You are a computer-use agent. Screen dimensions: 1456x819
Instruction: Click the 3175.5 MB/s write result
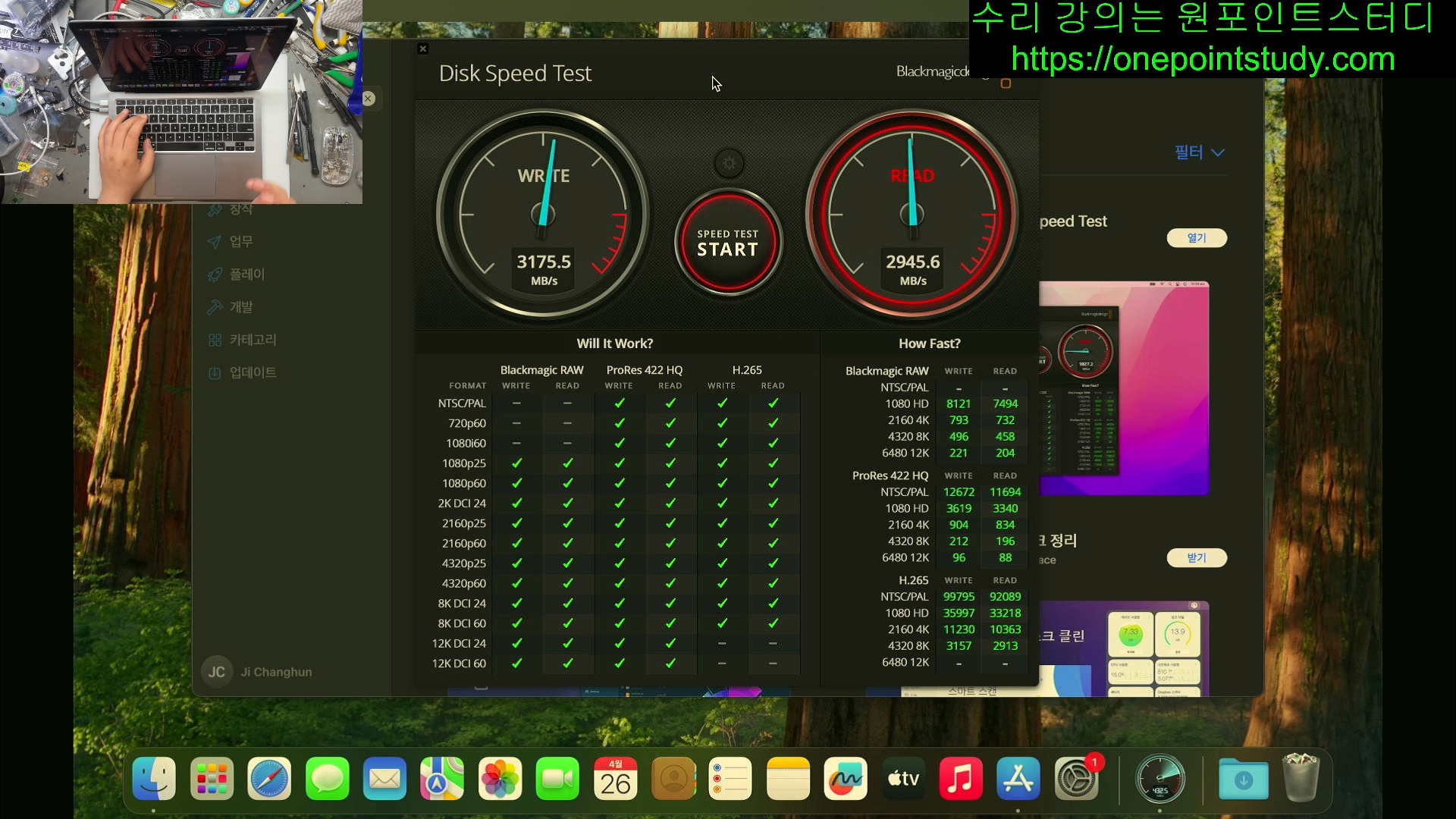coord(544,269)
